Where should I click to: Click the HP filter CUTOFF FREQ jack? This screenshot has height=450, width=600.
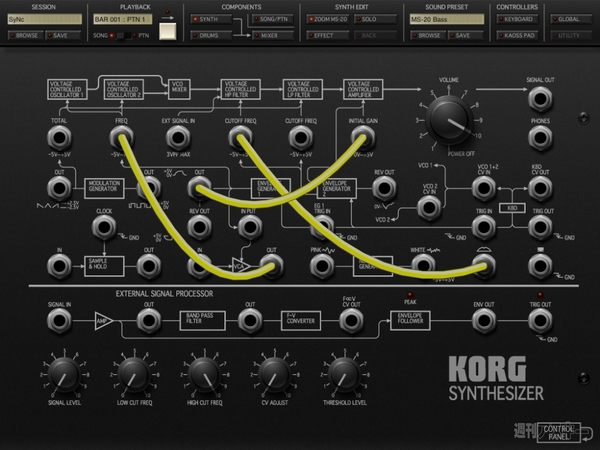tap(240, 138)
